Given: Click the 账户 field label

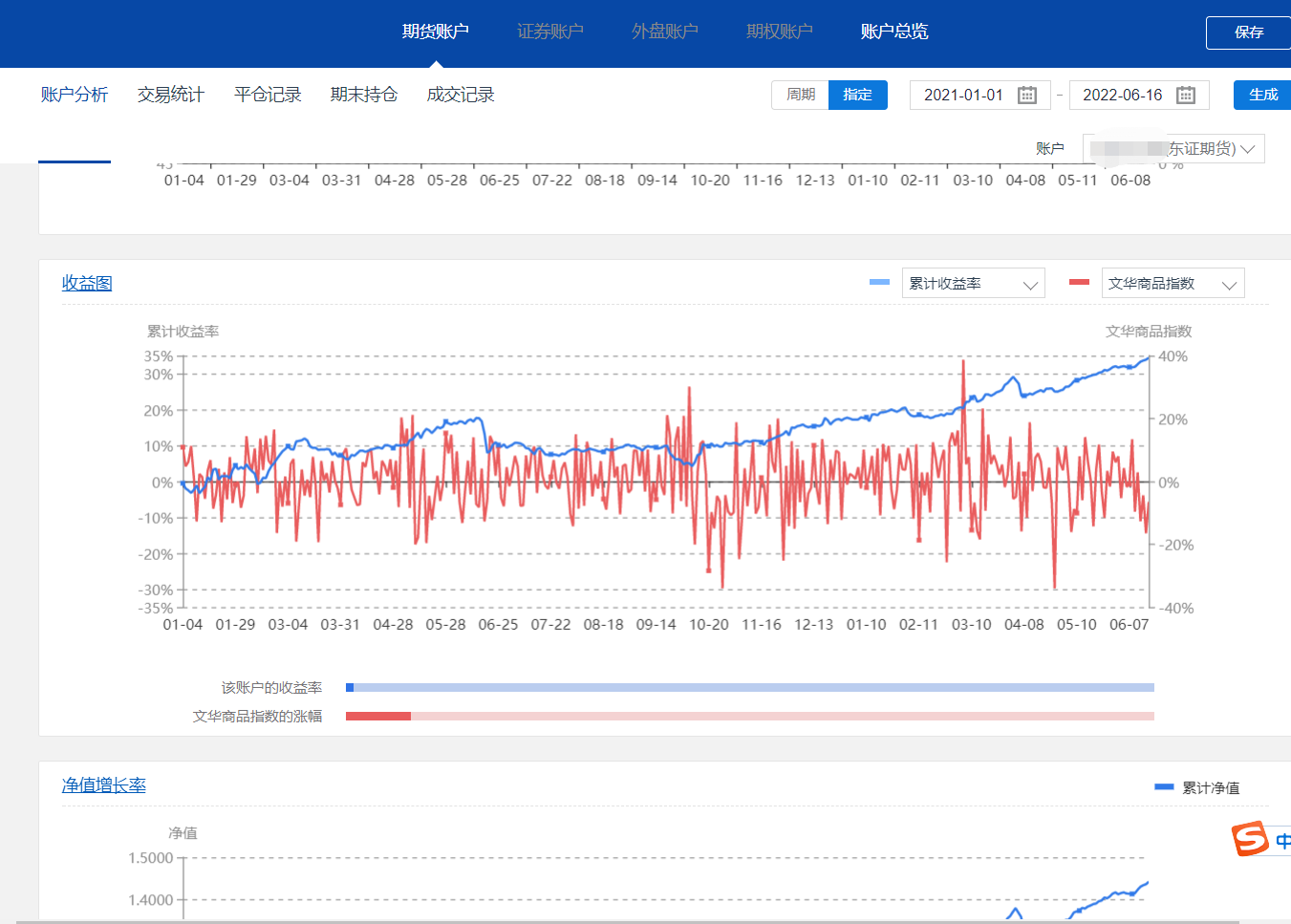Looking at the screenshot, I should (x=1049, y=148).
